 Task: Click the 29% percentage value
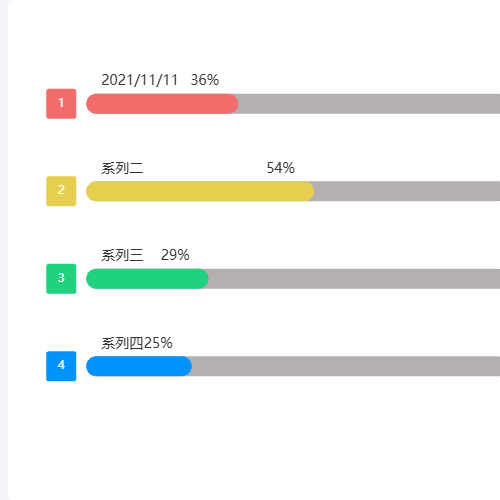point(175,255)
